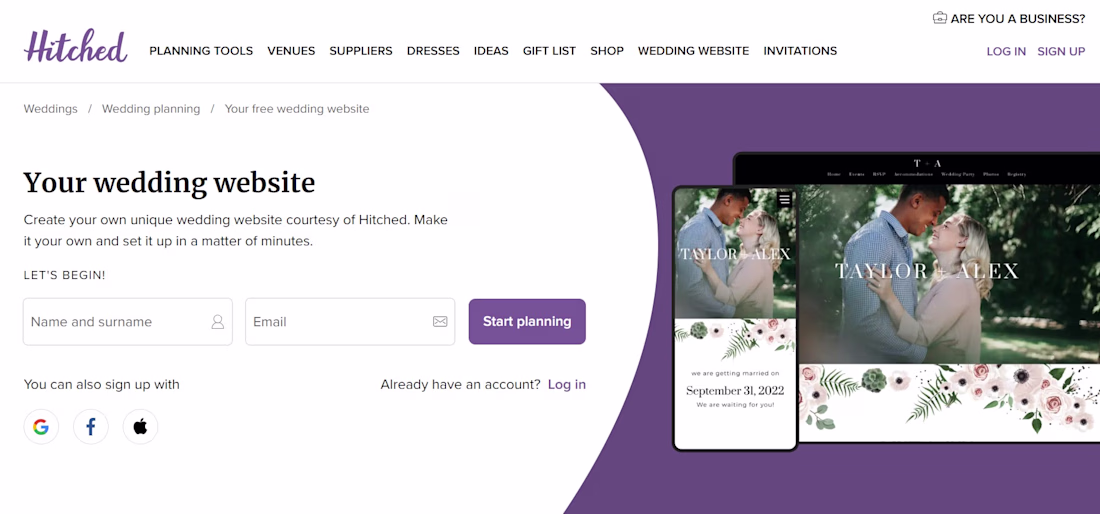The image size is (1100, 514).
Task: Click Your free wedding website breadcrumb
Action: point(297,109)
